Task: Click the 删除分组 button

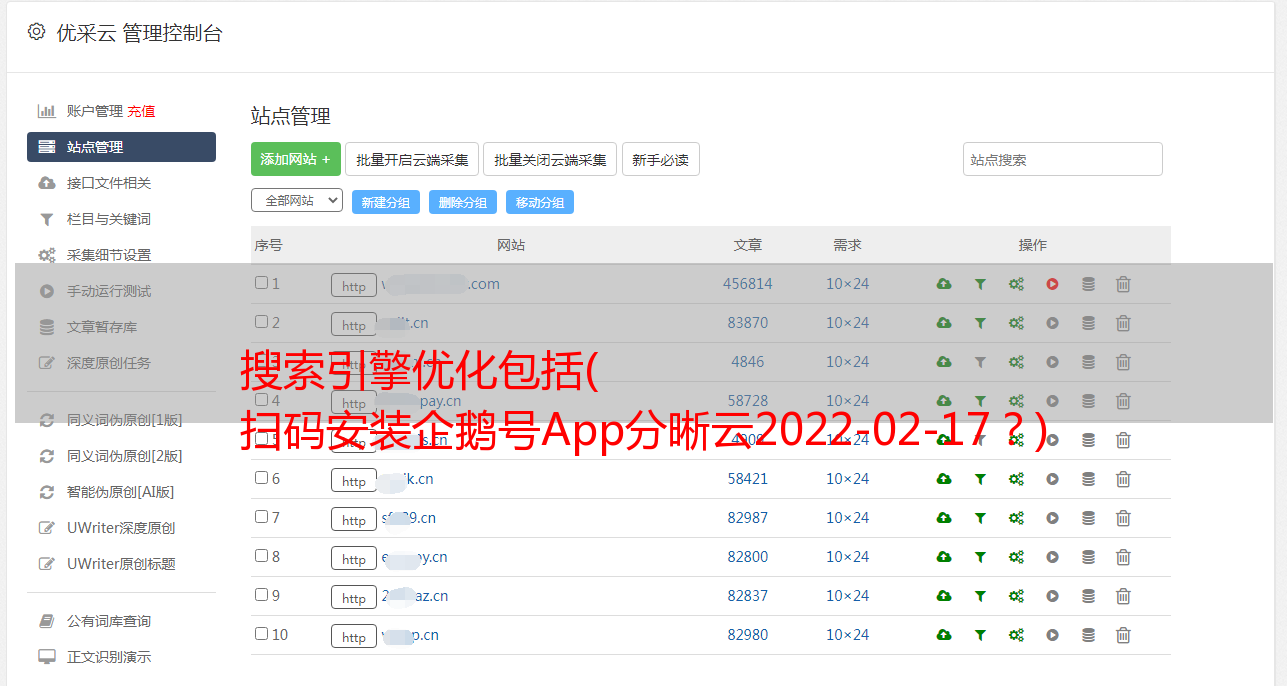Action: point(463,202)
